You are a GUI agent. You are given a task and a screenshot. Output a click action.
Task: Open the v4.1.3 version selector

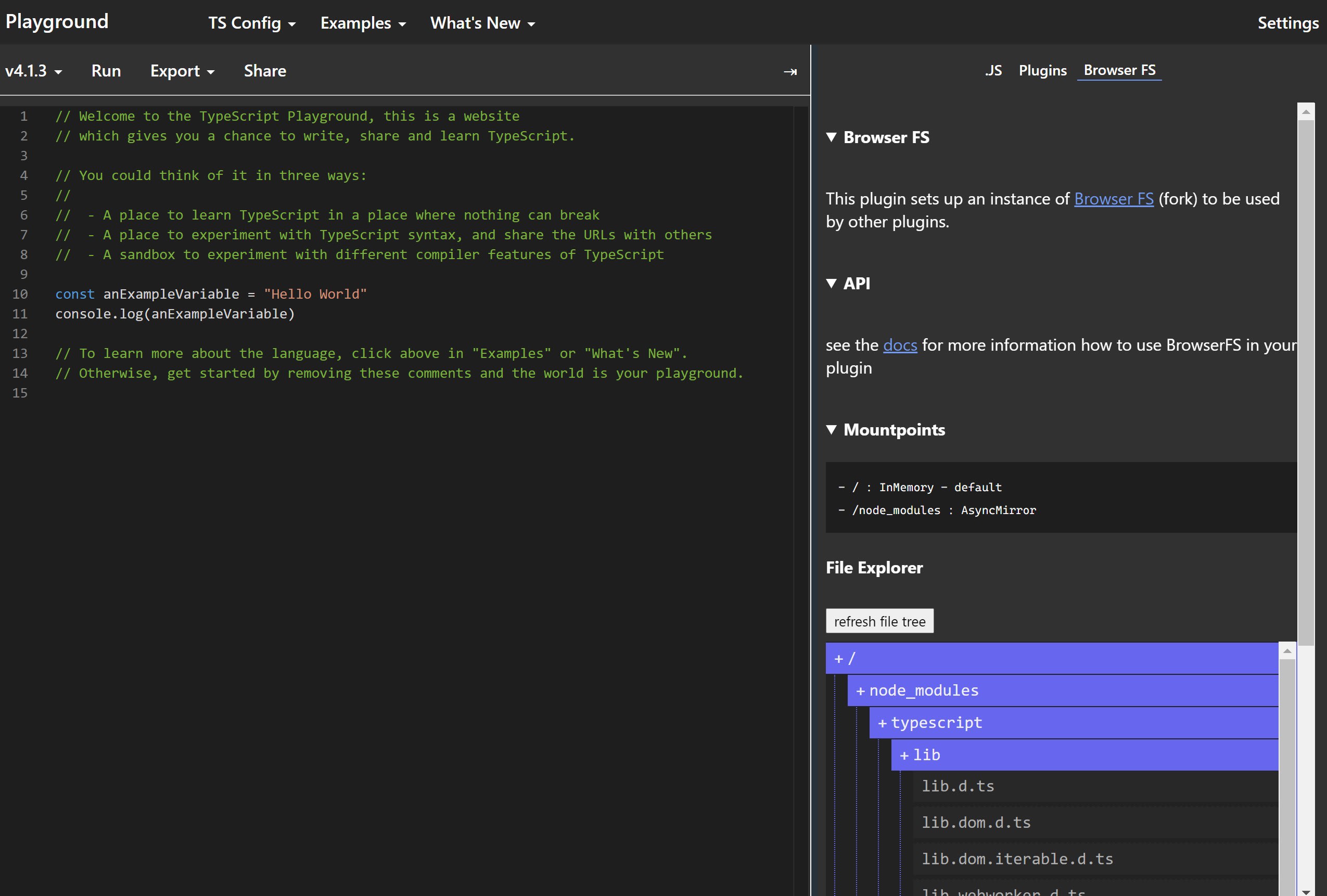33,71
